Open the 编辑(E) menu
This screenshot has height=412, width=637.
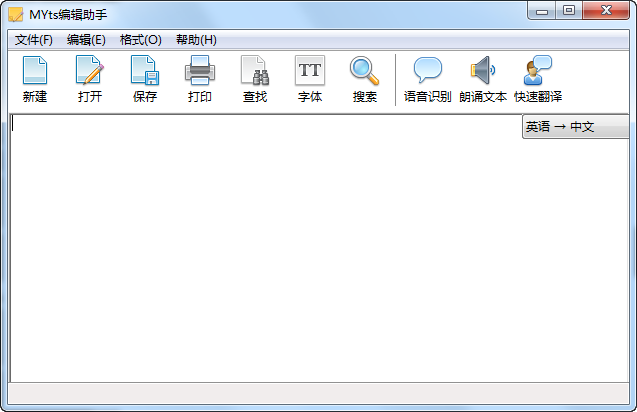coord(86,40)
